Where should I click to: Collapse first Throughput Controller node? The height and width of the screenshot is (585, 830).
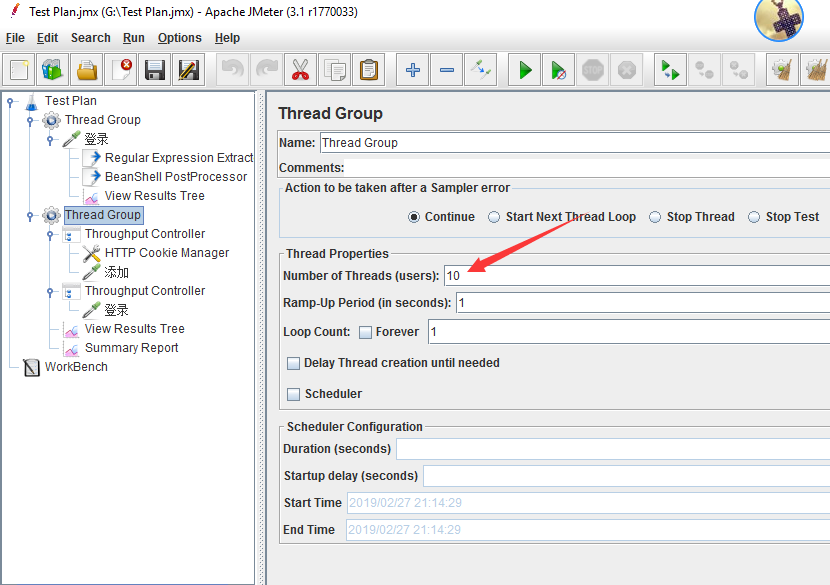click(x=50, y=234)
